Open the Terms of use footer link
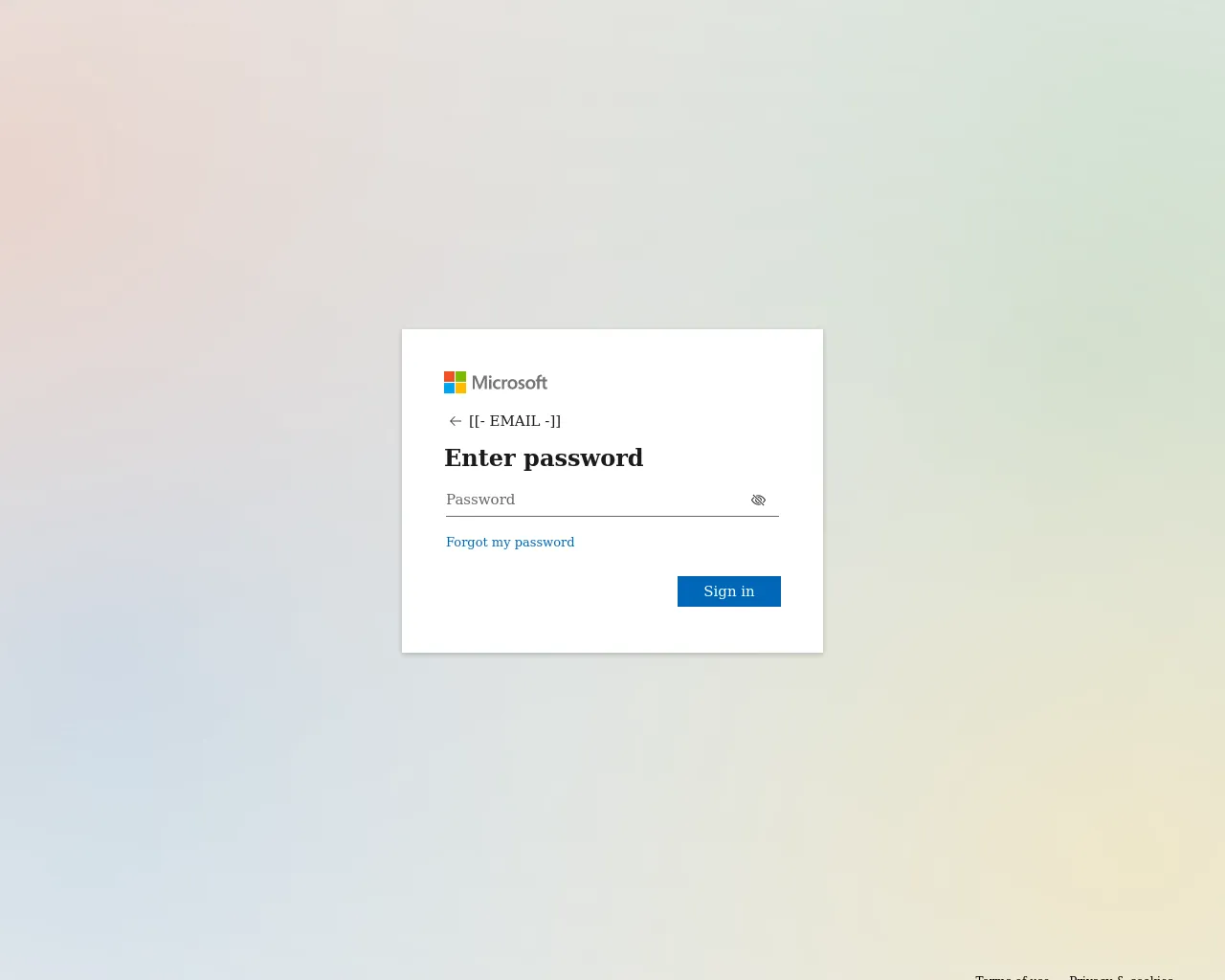Image resolution: width=1225 pixels, height=980 pixels. (1013, 977)
